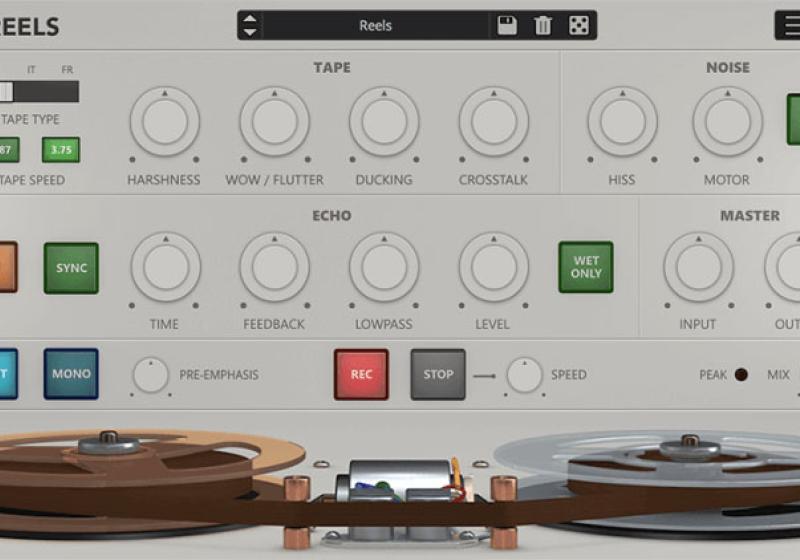Click the Ducking knob
The height and width of the screenshot is (560, 800).
click(384, 121)
